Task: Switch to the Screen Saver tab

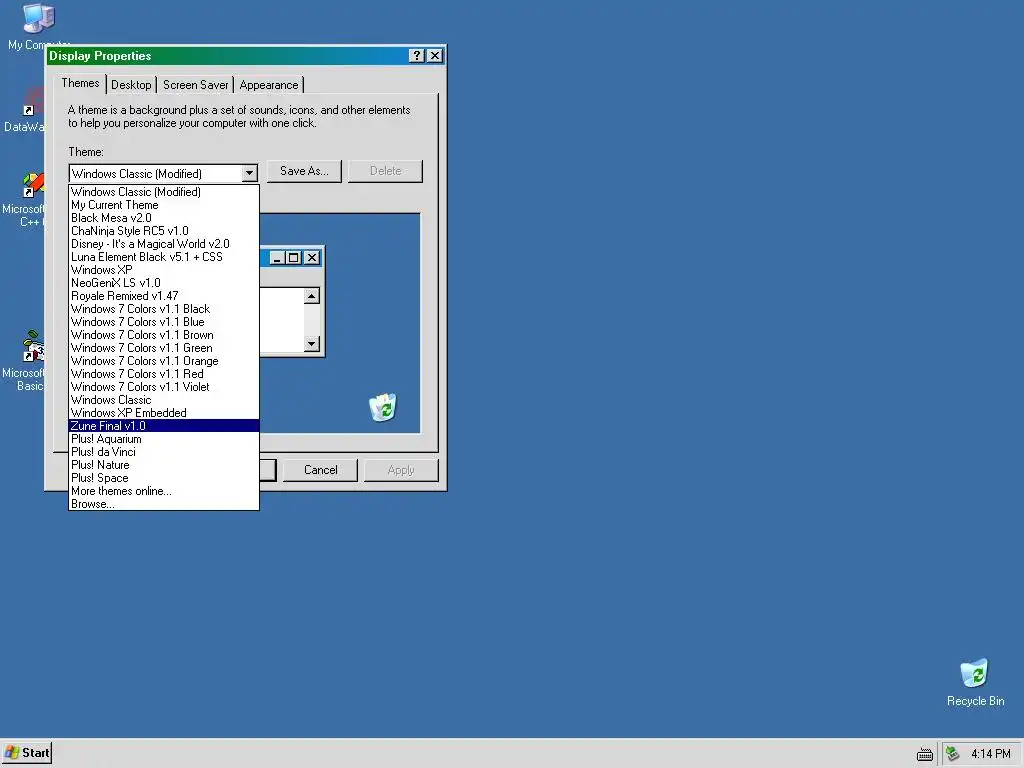Action: click(195, 85)
